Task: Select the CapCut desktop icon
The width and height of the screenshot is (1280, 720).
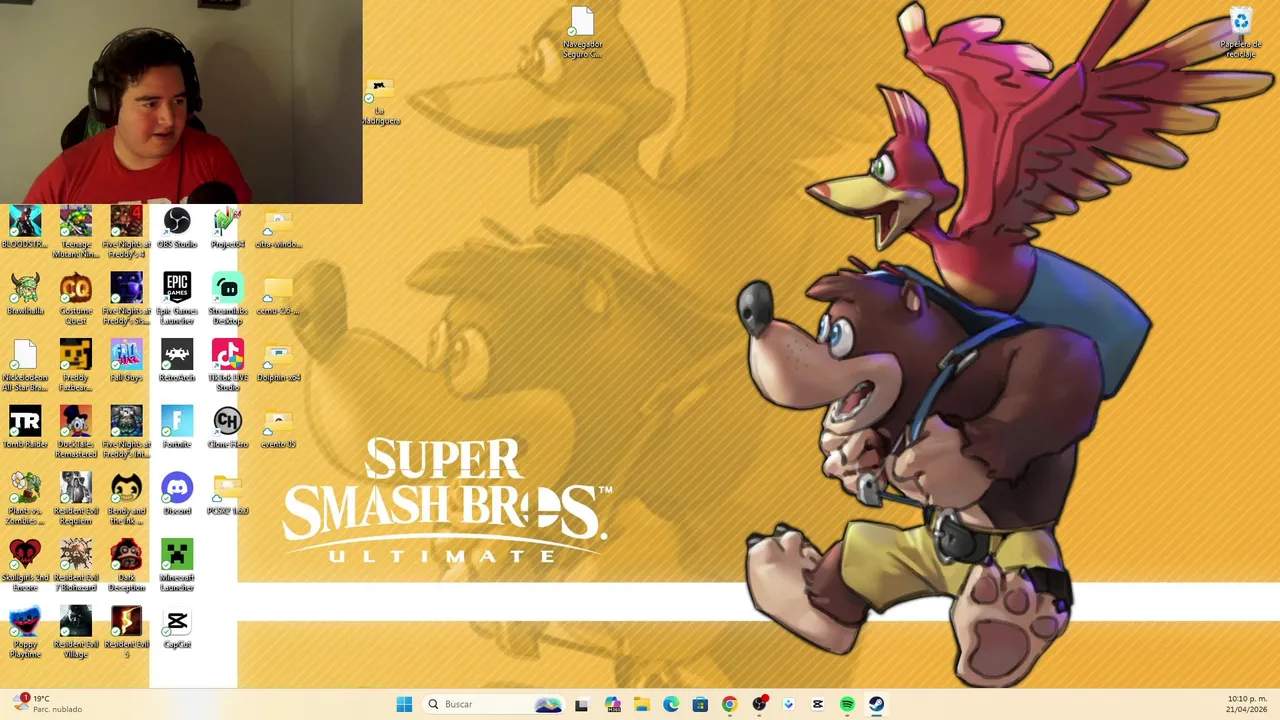Action: tap(177, 629)
